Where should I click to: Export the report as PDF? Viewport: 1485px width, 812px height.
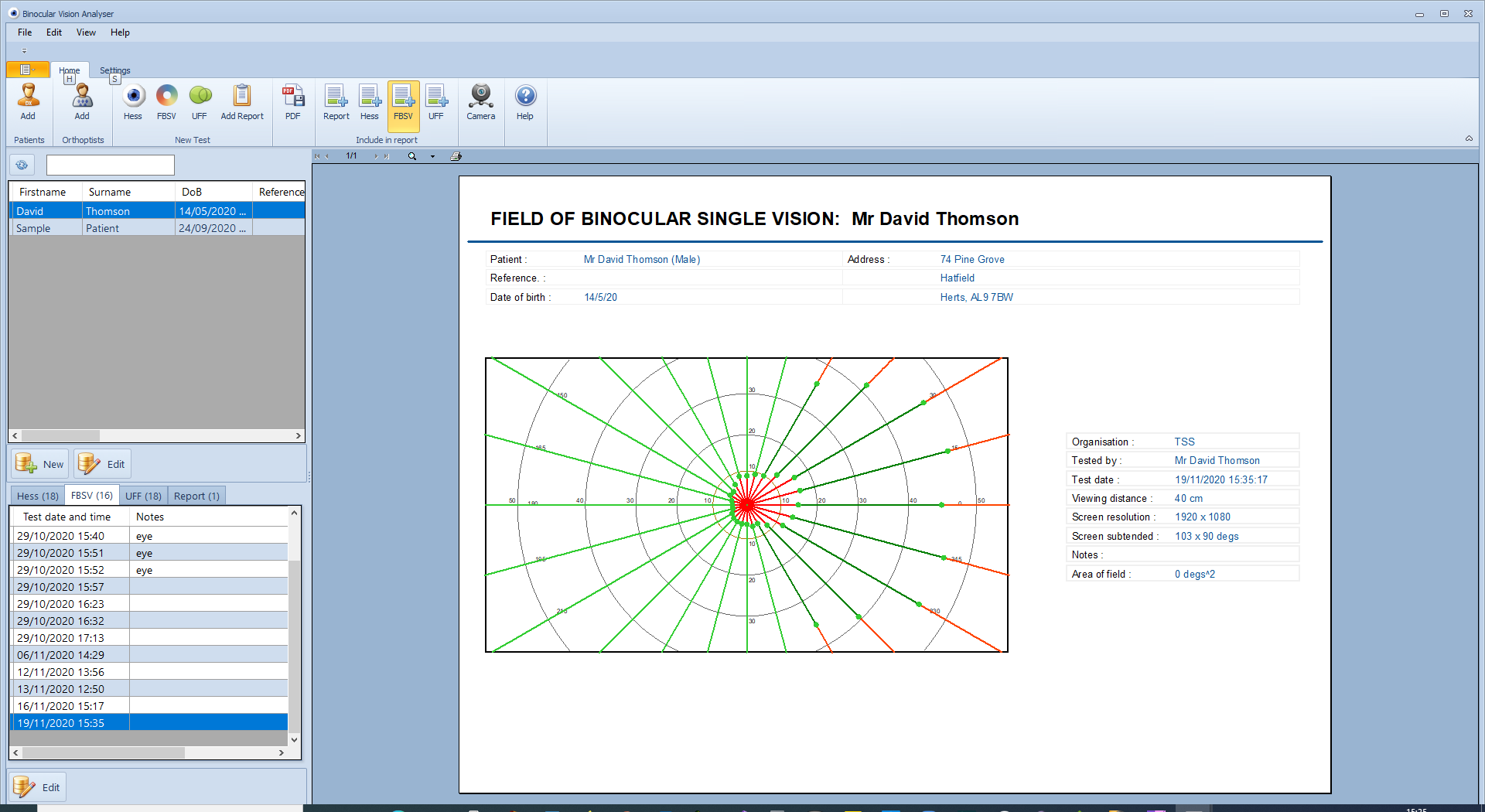[292, 101]
